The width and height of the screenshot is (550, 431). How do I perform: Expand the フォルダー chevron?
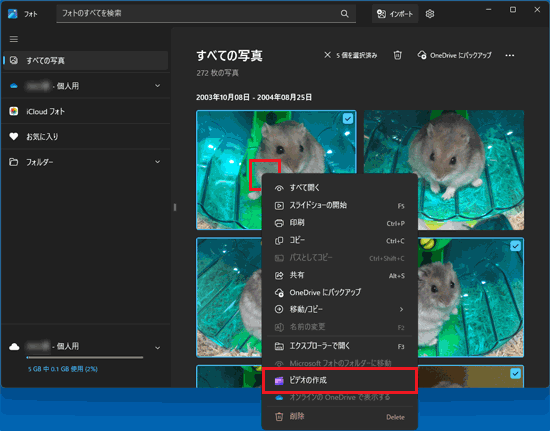tap(157, 162)
